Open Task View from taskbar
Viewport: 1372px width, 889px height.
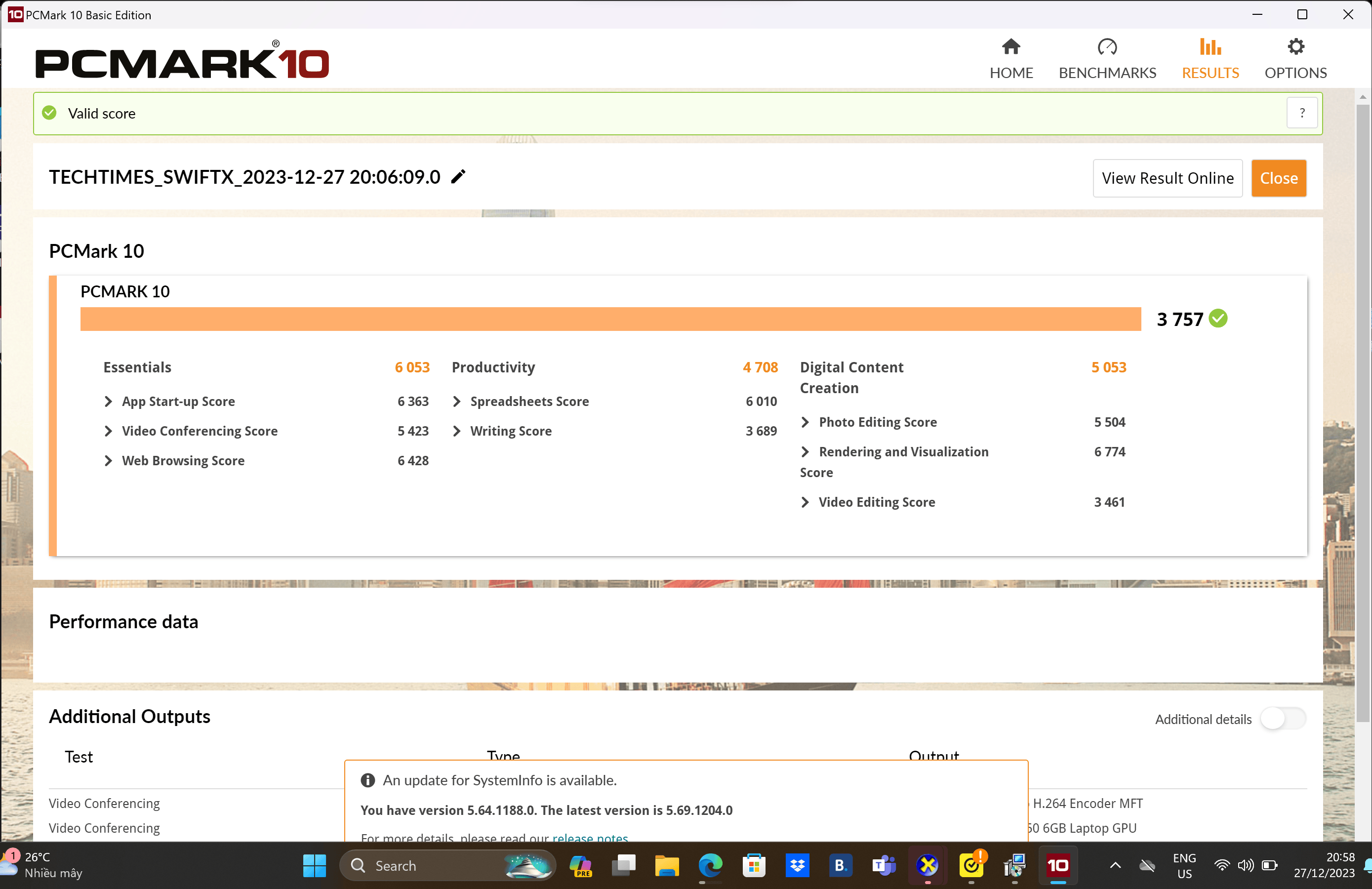coord(624,865)
